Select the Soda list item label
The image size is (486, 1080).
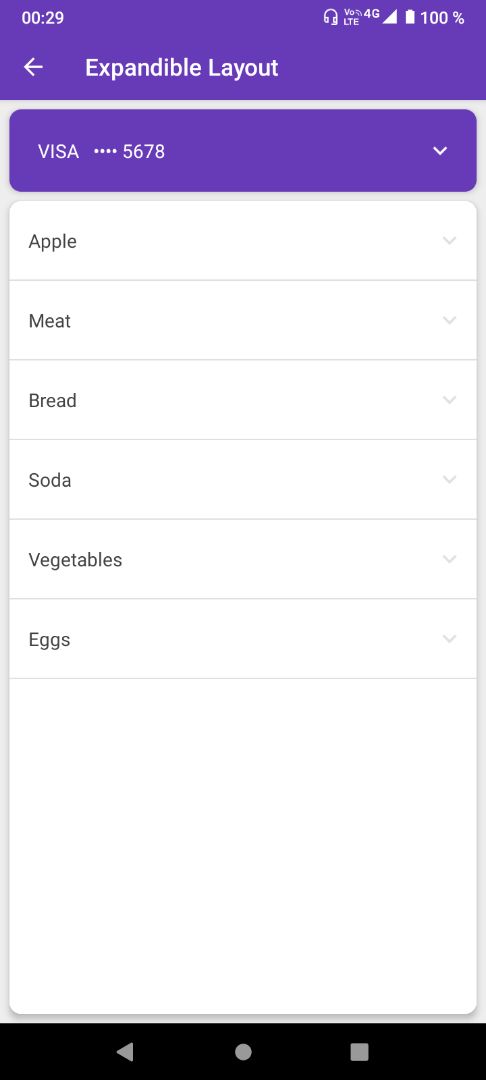tap(50, 480)
